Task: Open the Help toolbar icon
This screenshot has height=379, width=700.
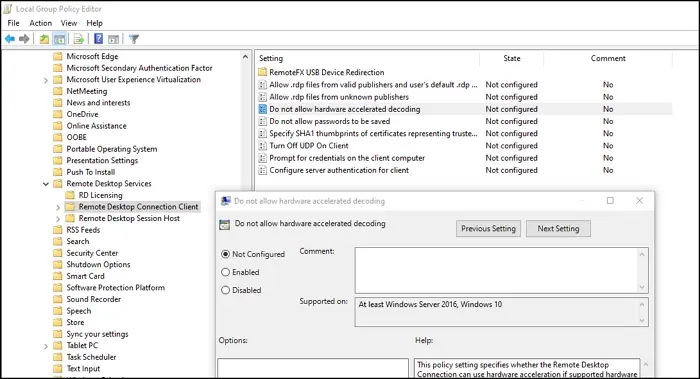Action: pyautogui.click(x=99, y=39)
